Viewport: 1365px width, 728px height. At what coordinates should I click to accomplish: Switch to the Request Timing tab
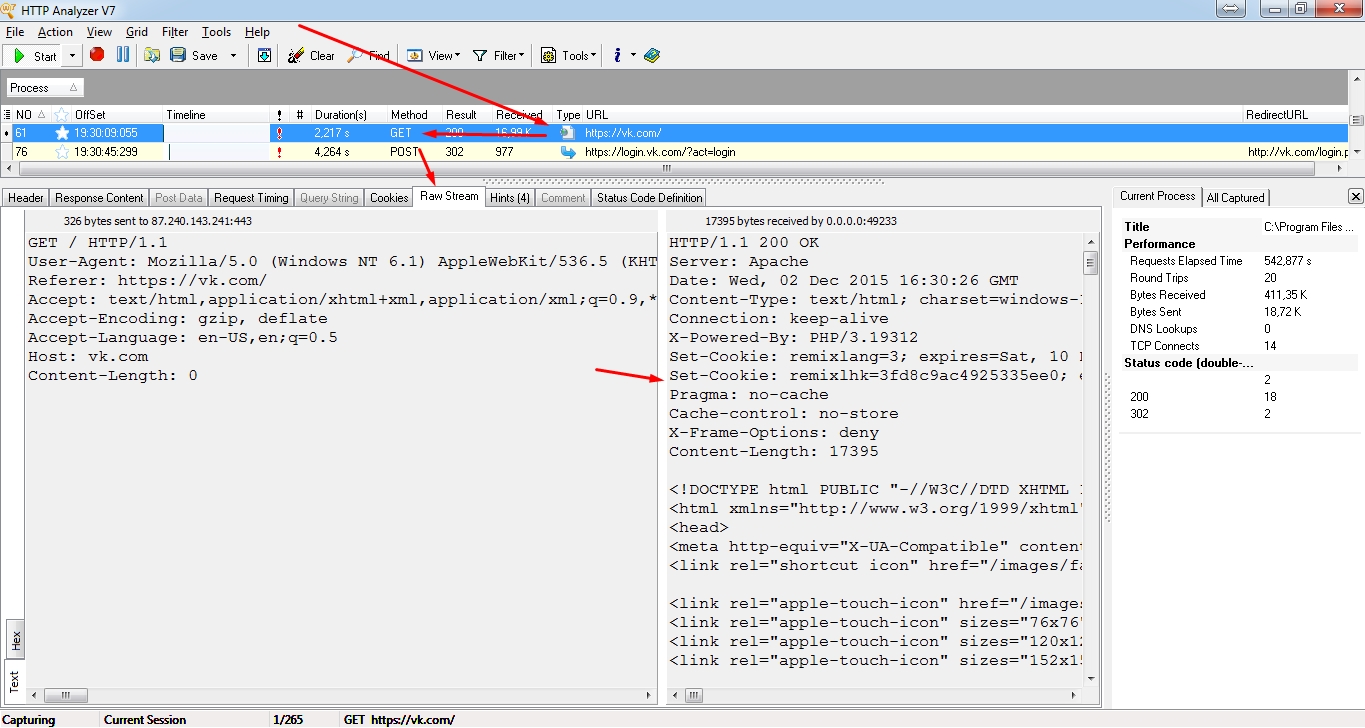pyautogui.click(x=251, y=198)
